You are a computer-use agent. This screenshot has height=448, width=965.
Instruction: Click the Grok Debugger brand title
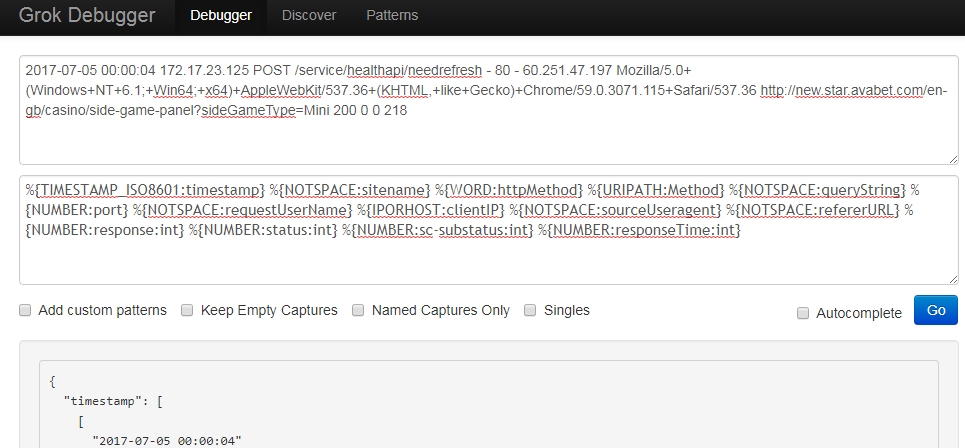pyautogui.click(x=87, y=16)
